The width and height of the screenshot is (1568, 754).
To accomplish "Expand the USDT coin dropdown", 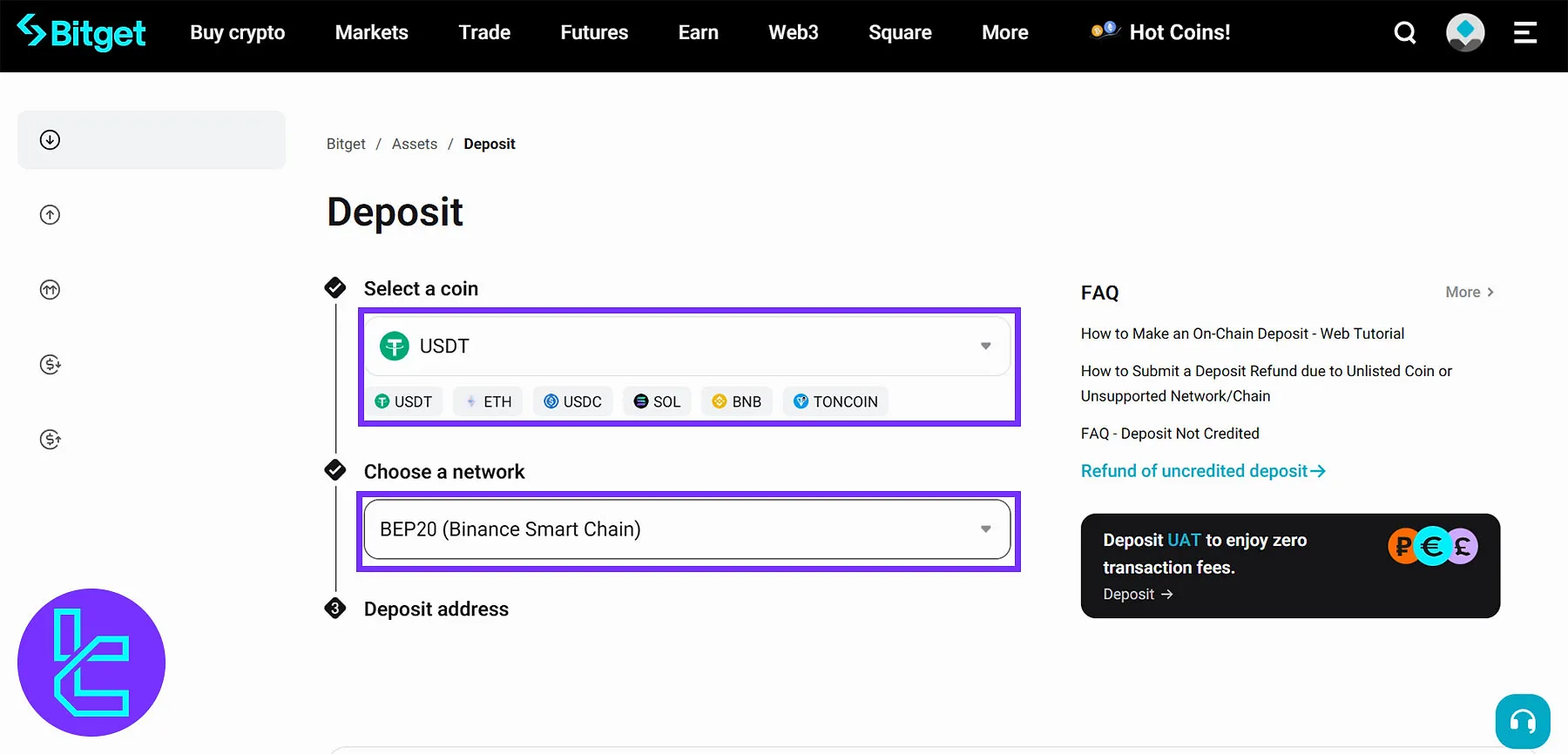I will point(687,346).
